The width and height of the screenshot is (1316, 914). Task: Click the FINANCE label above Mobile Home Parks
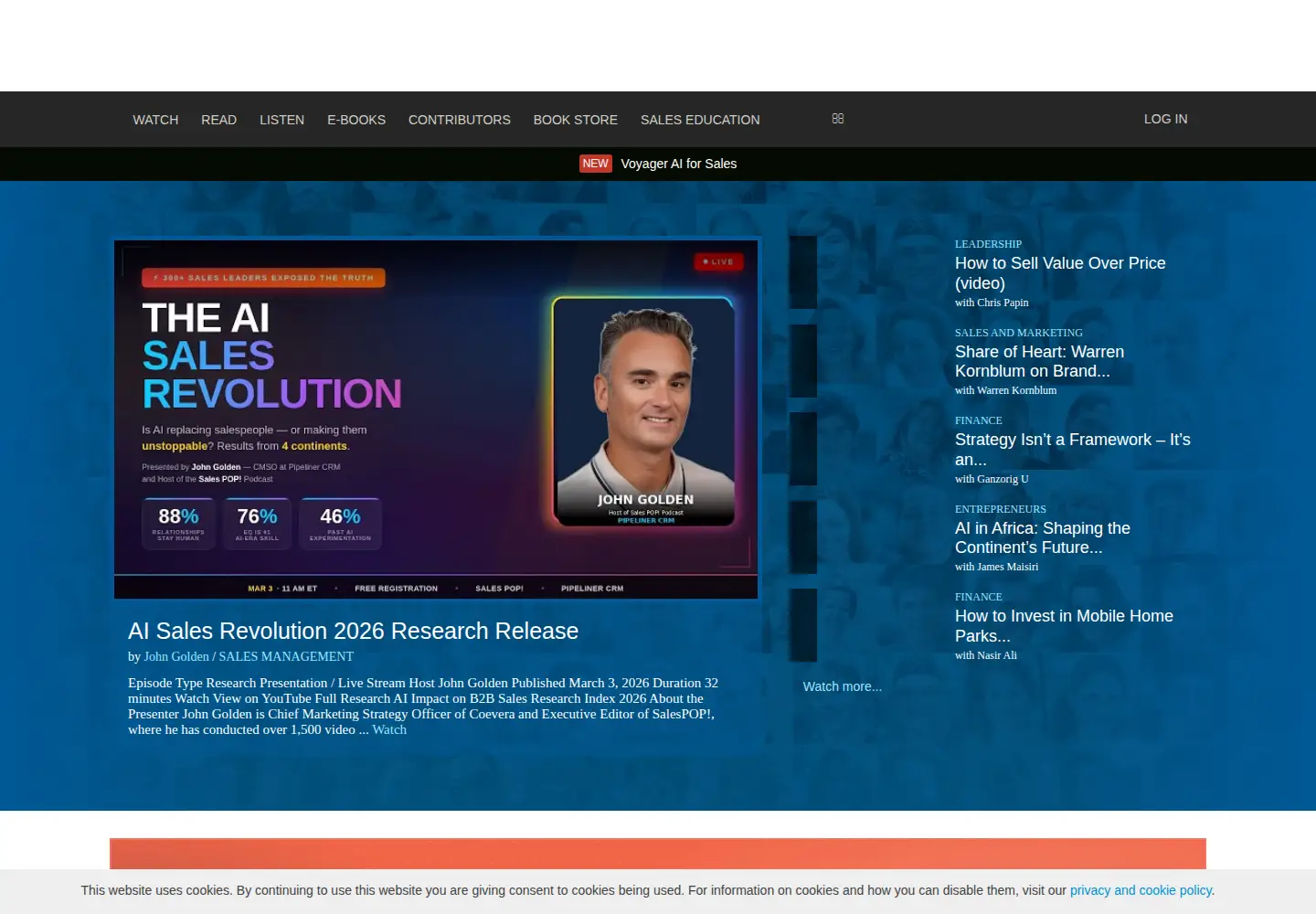click(979, 597)
